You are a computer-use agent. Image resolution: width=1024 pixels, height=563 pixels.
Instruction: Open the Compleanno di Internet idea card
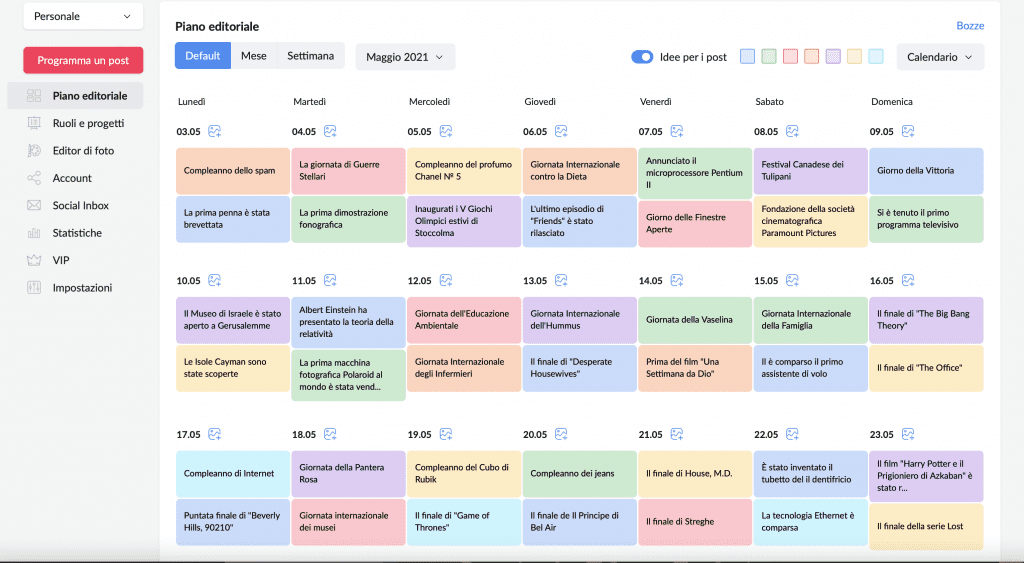tap(232, 474)
